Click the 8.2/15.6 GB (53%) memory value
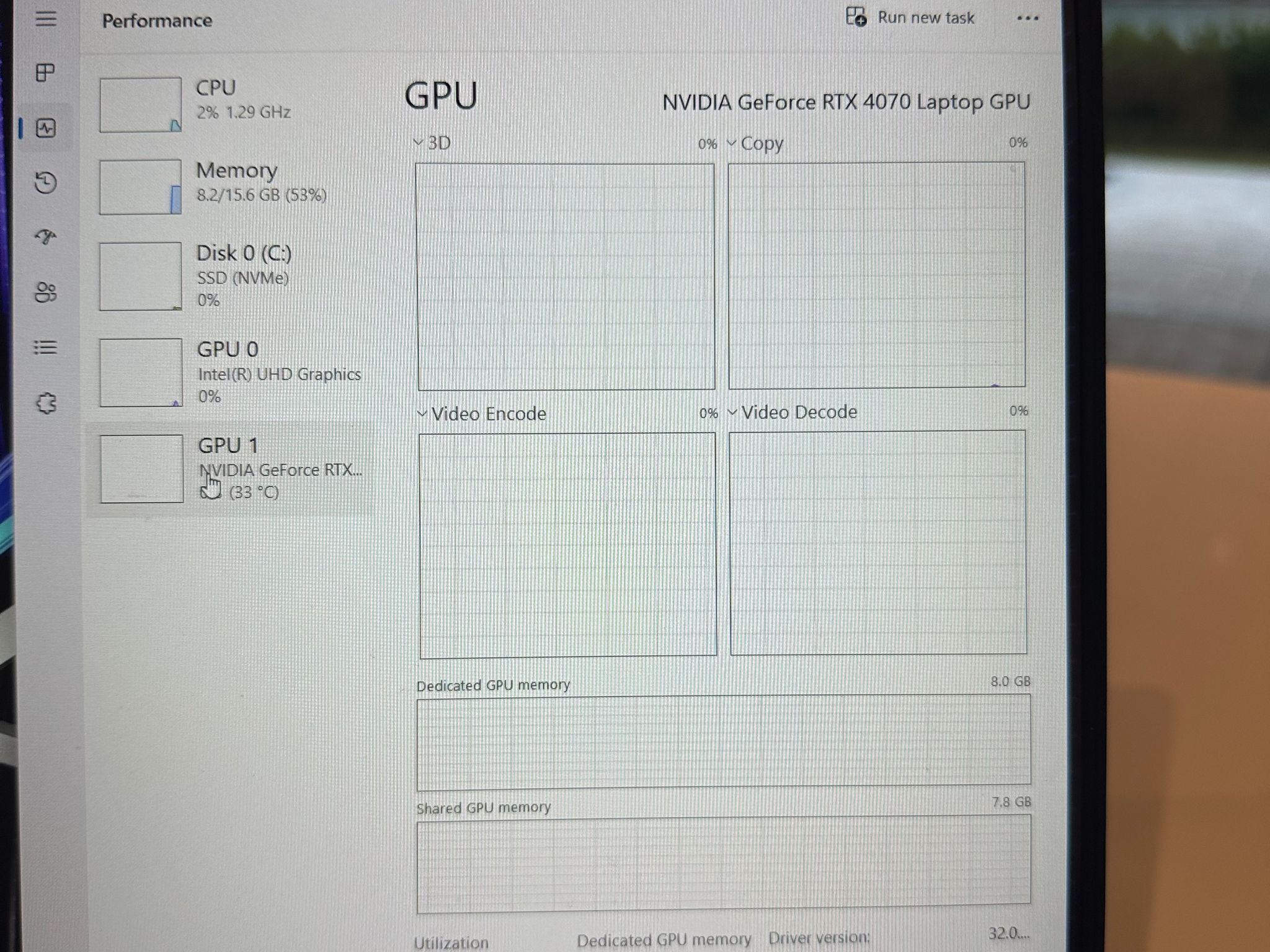Viewport: 1270px width, 952px height. [262, 195]
